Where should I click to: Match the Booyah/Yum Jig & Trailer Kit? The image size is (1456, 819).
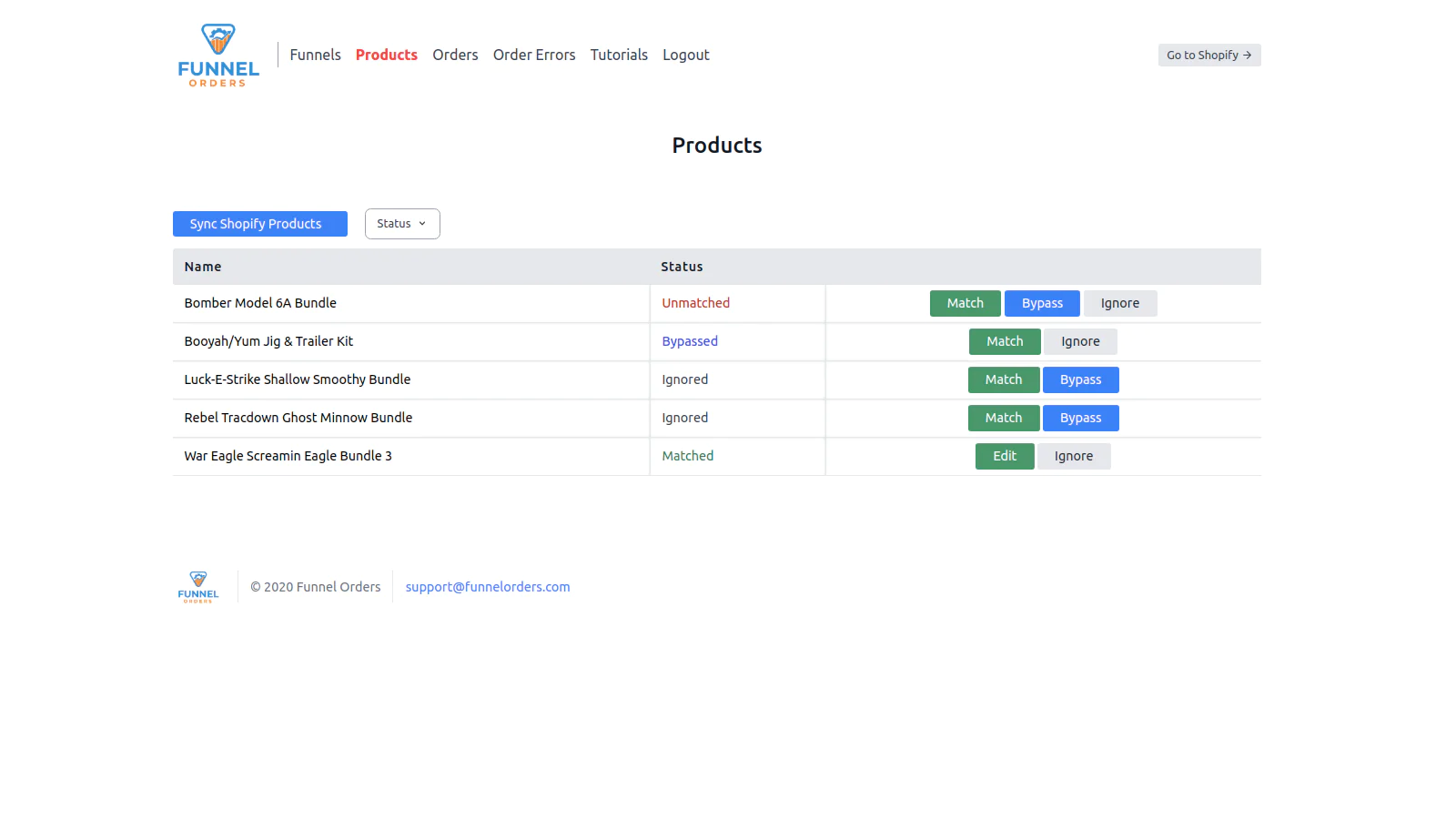pyautogui.click(x=1005, y=341)
